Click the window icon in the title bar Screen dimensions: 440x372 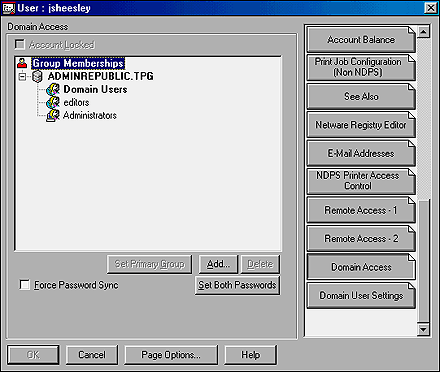[8, 8]
